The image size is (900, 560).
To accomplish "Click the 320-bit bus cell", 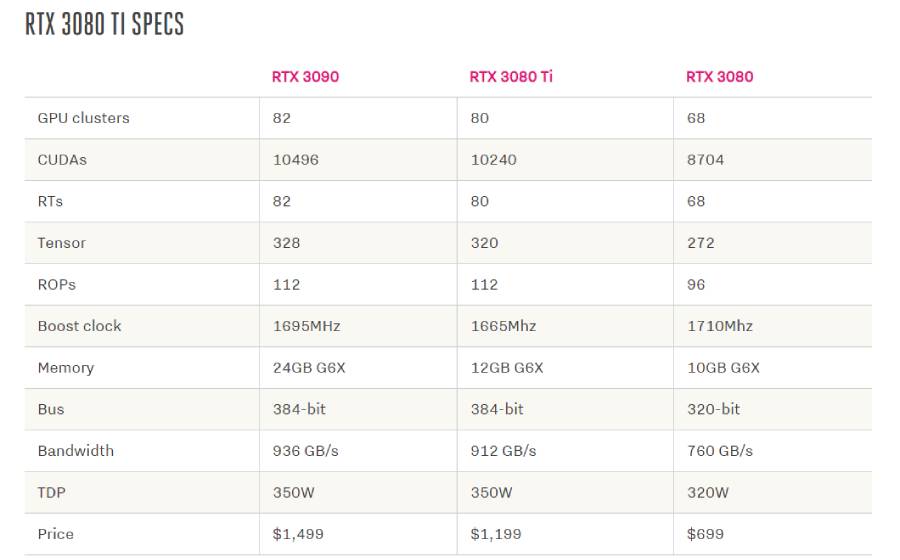I will click(713, 409).
